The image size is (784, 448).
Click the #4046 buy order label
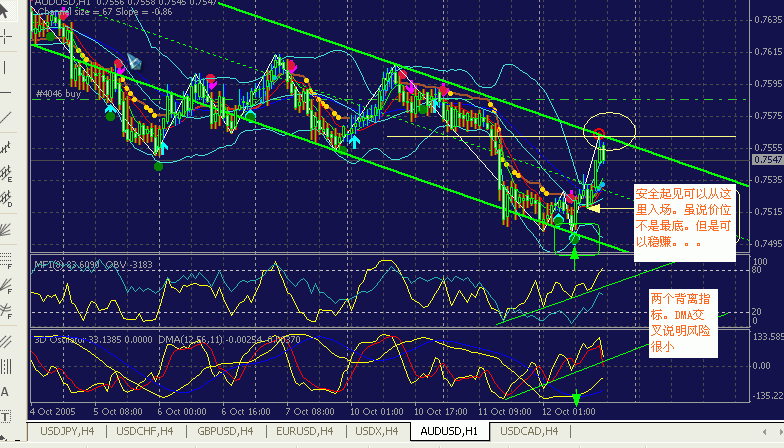pos(58,94)
